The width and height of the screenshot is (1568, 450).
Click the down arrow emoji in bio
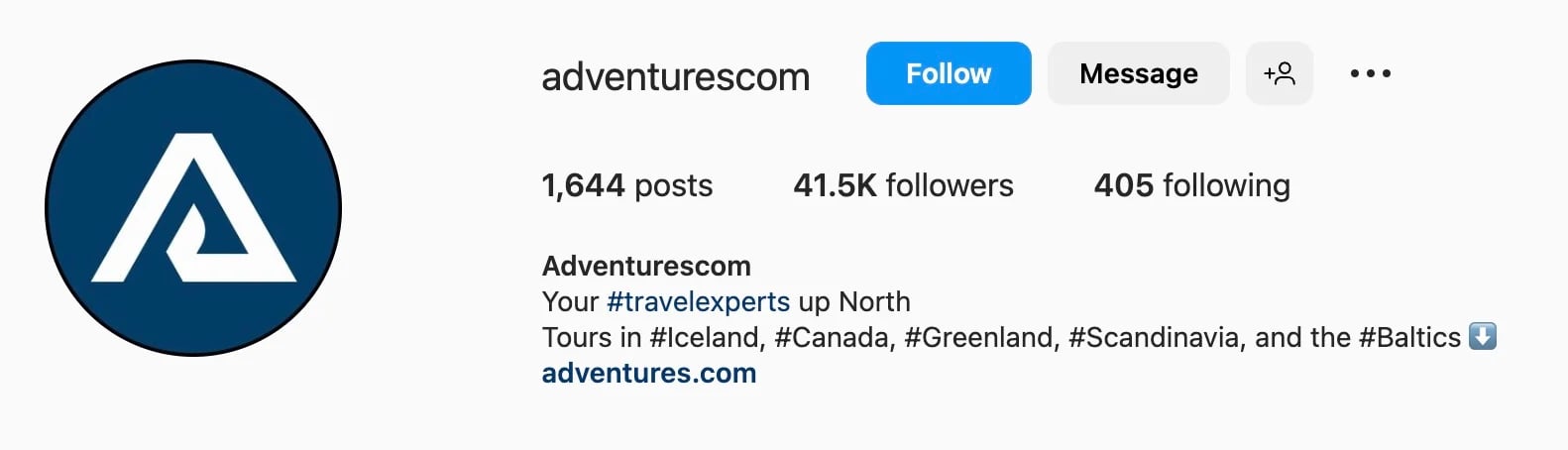point(1482,337)
